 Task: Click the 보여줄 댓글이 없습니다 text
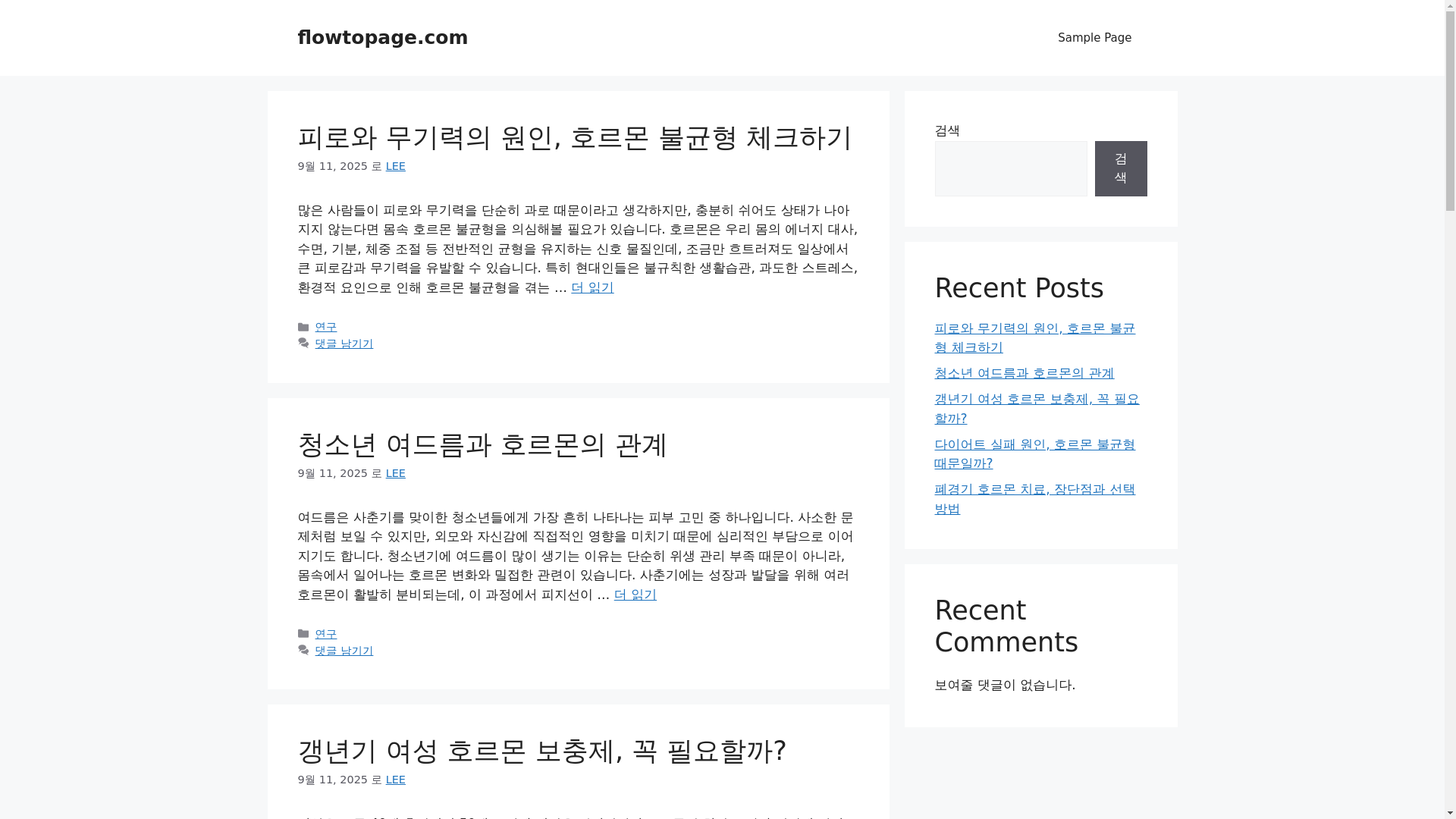tap(1005, 685)
